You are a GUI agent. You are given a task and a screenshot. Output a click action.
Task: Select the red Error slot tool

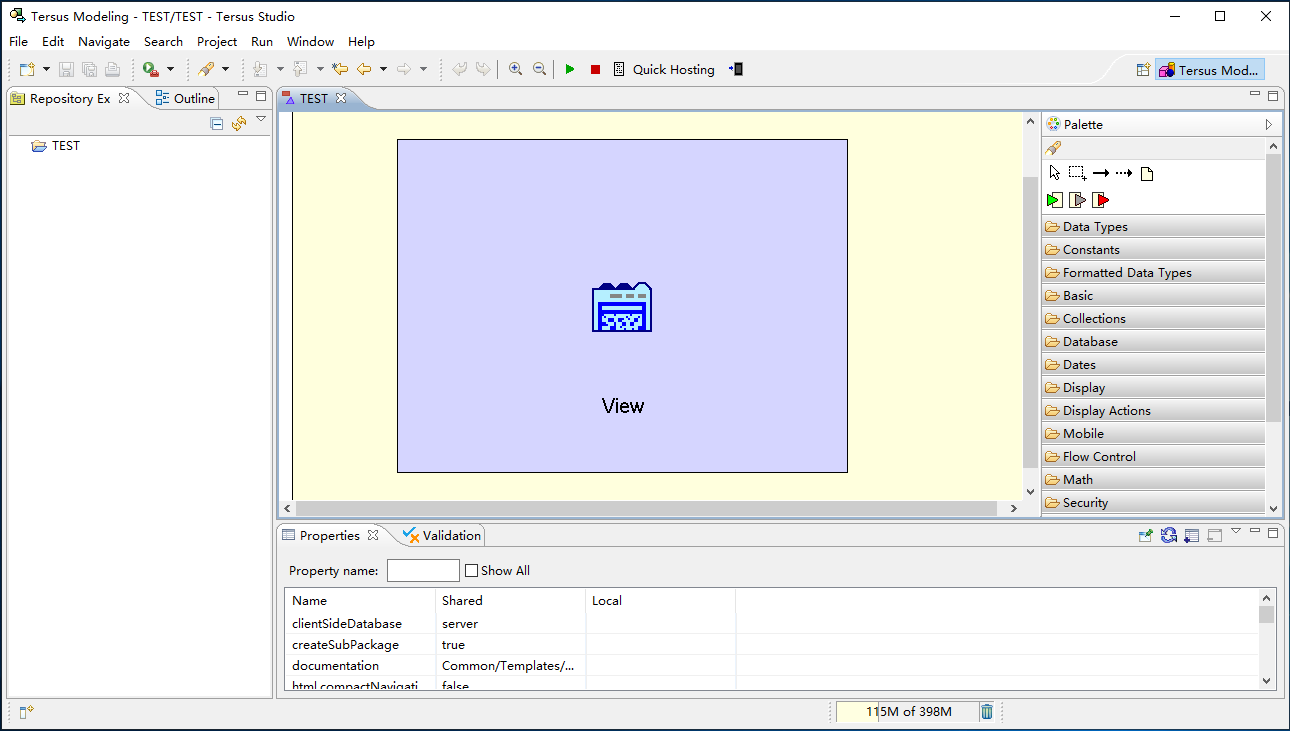[x=1100, y=200]
